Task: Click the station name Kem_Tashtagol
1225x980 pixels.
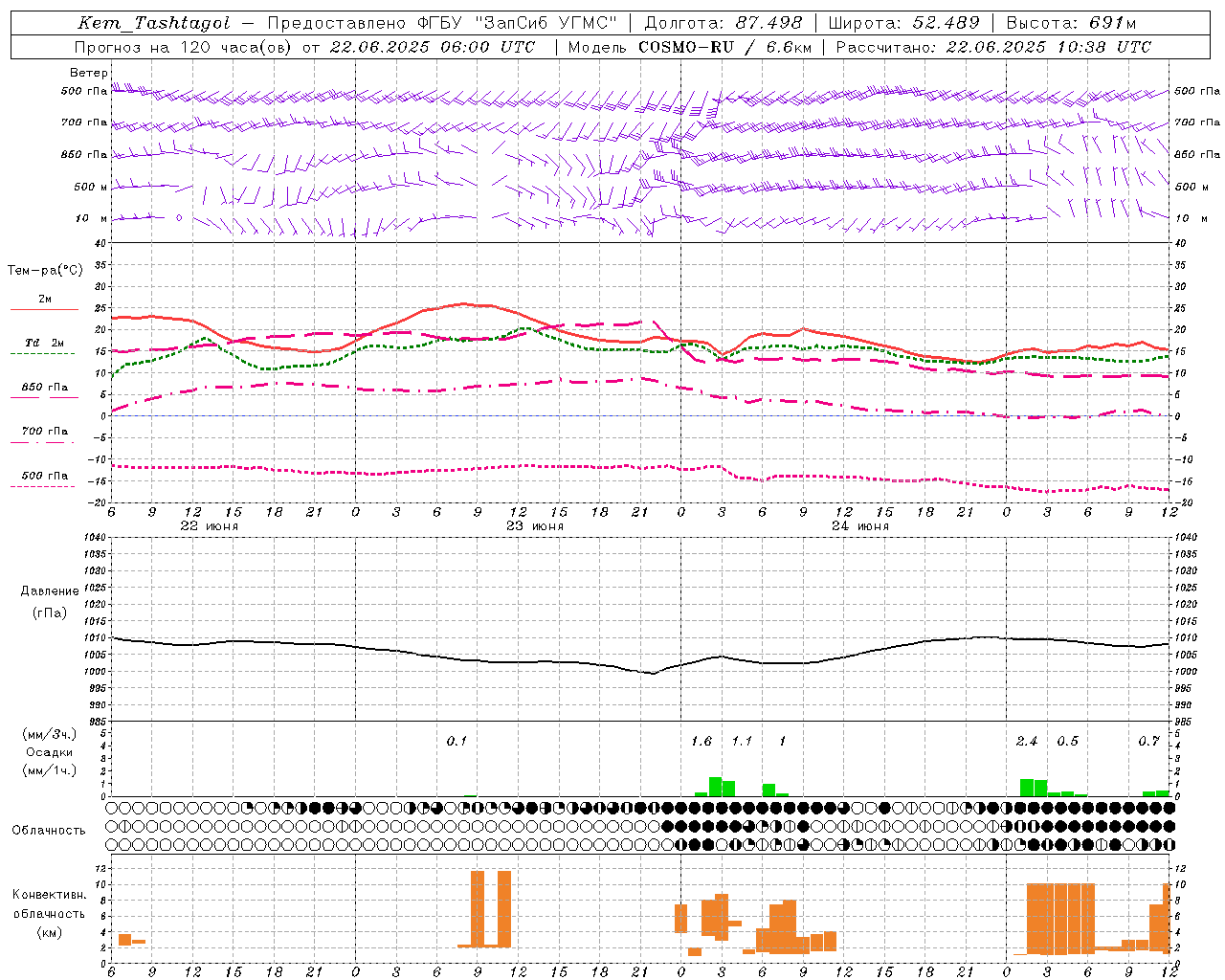Action: (154, 23)
